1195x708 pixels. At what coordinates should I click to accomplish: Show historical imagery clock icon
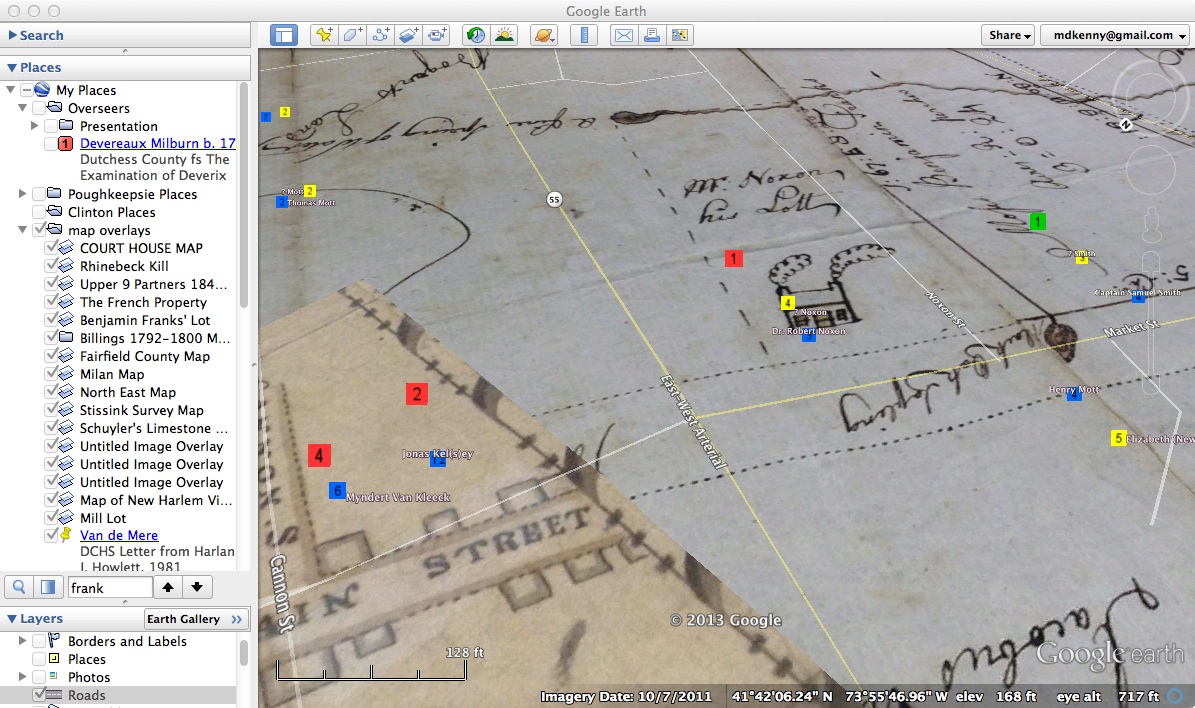tap(475, 35)
